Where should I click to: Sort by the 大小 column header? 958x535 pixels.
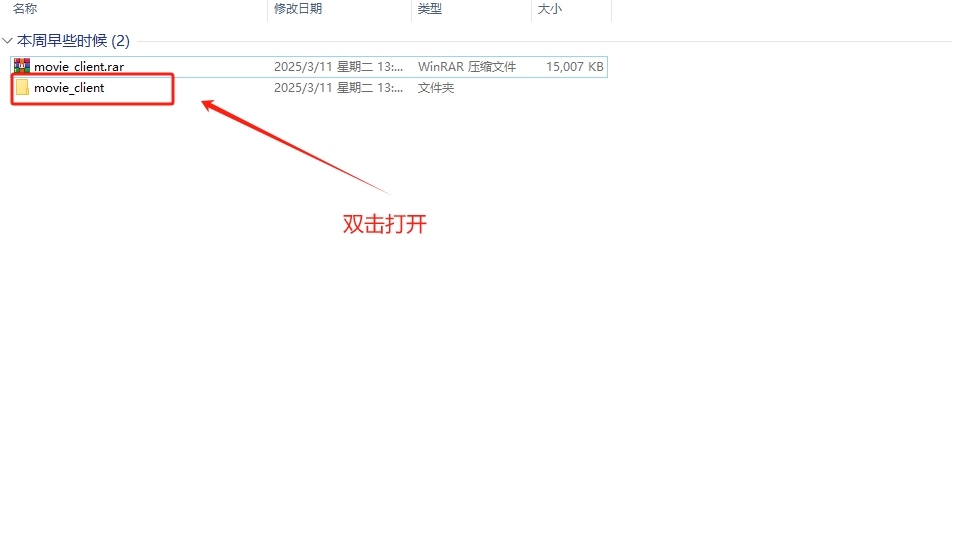coord(549,9)
